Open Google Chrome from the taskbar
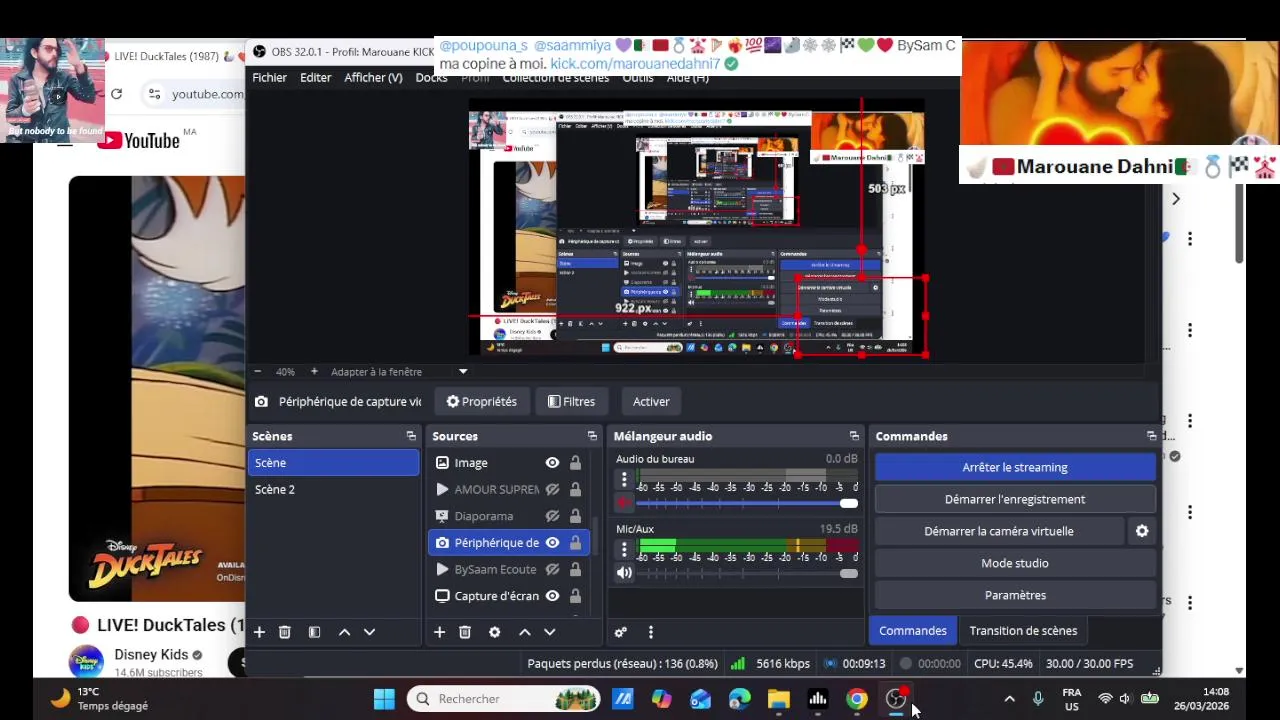Image resolution: width=1280 pixels, height=720 pixels. [x=857, y=699]
